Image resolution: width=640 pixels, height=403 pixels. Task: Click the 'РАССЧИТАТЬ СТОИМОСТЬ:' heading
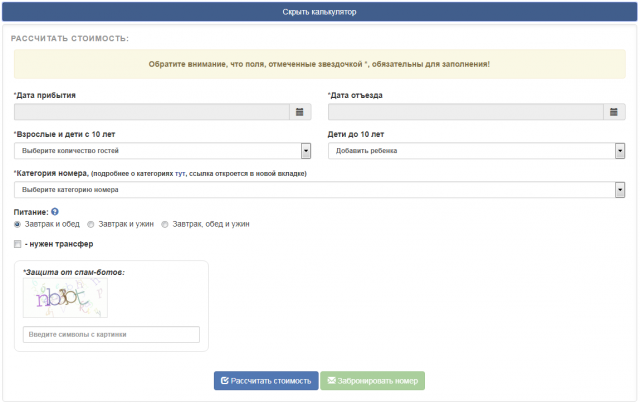[x=70, y=38]
